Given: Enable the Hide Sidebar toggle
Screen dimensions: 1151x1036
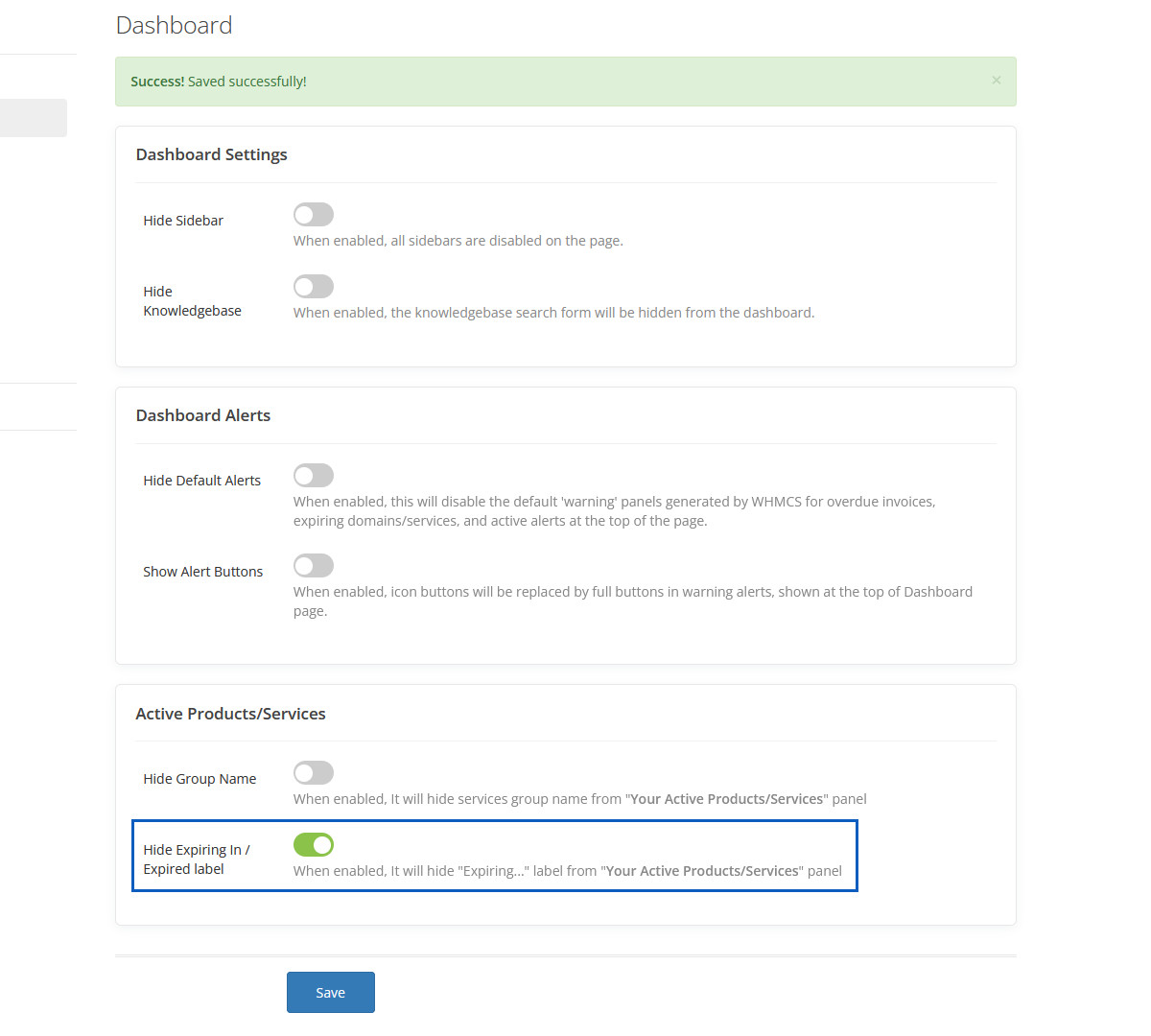Looking at the screenshot, I should 314,215.
